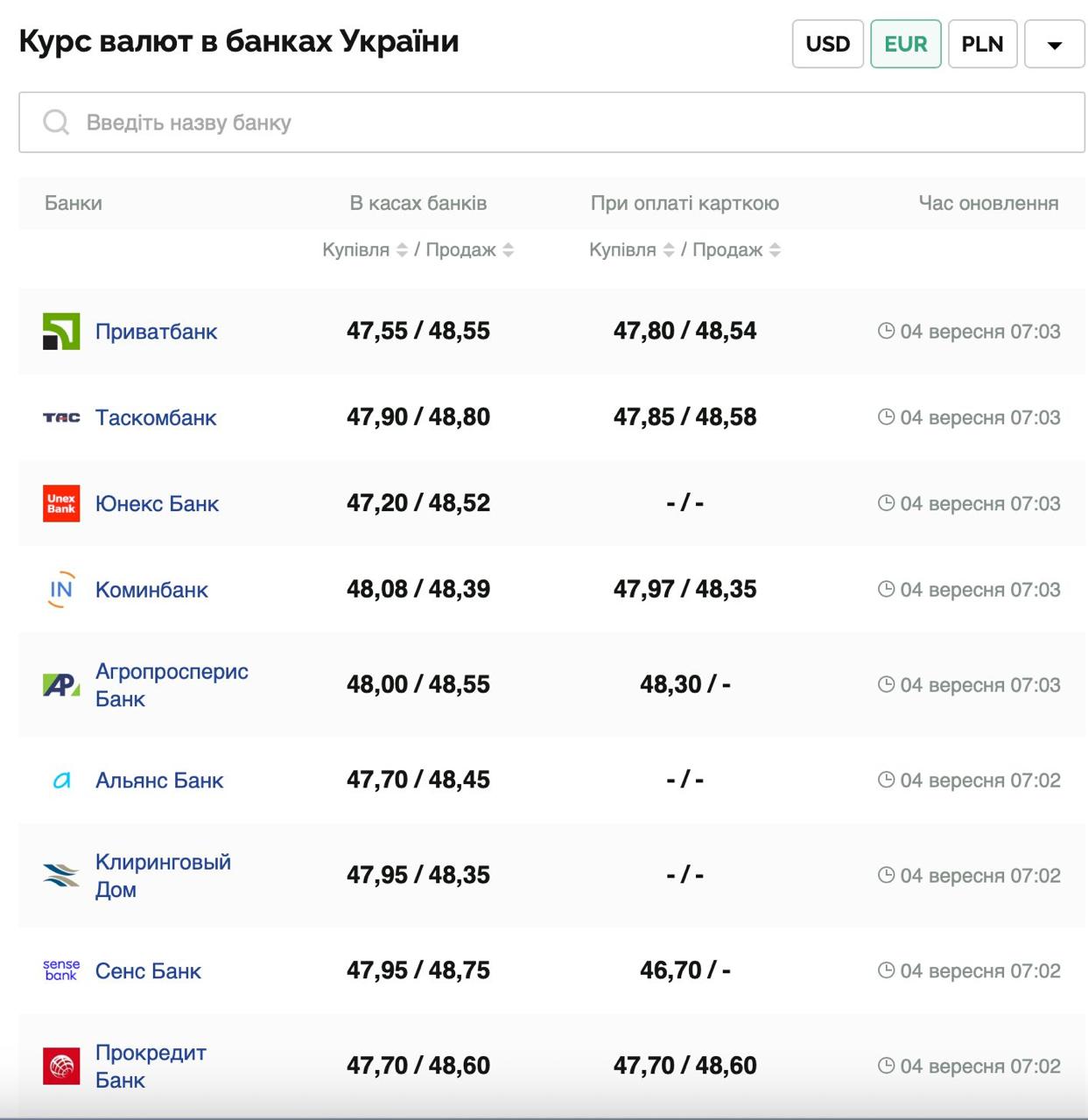Sort by cash desk Купівля rate
Image resolution: width=1088 pixels, height=1120 pixels.
[x=402, y=250]
